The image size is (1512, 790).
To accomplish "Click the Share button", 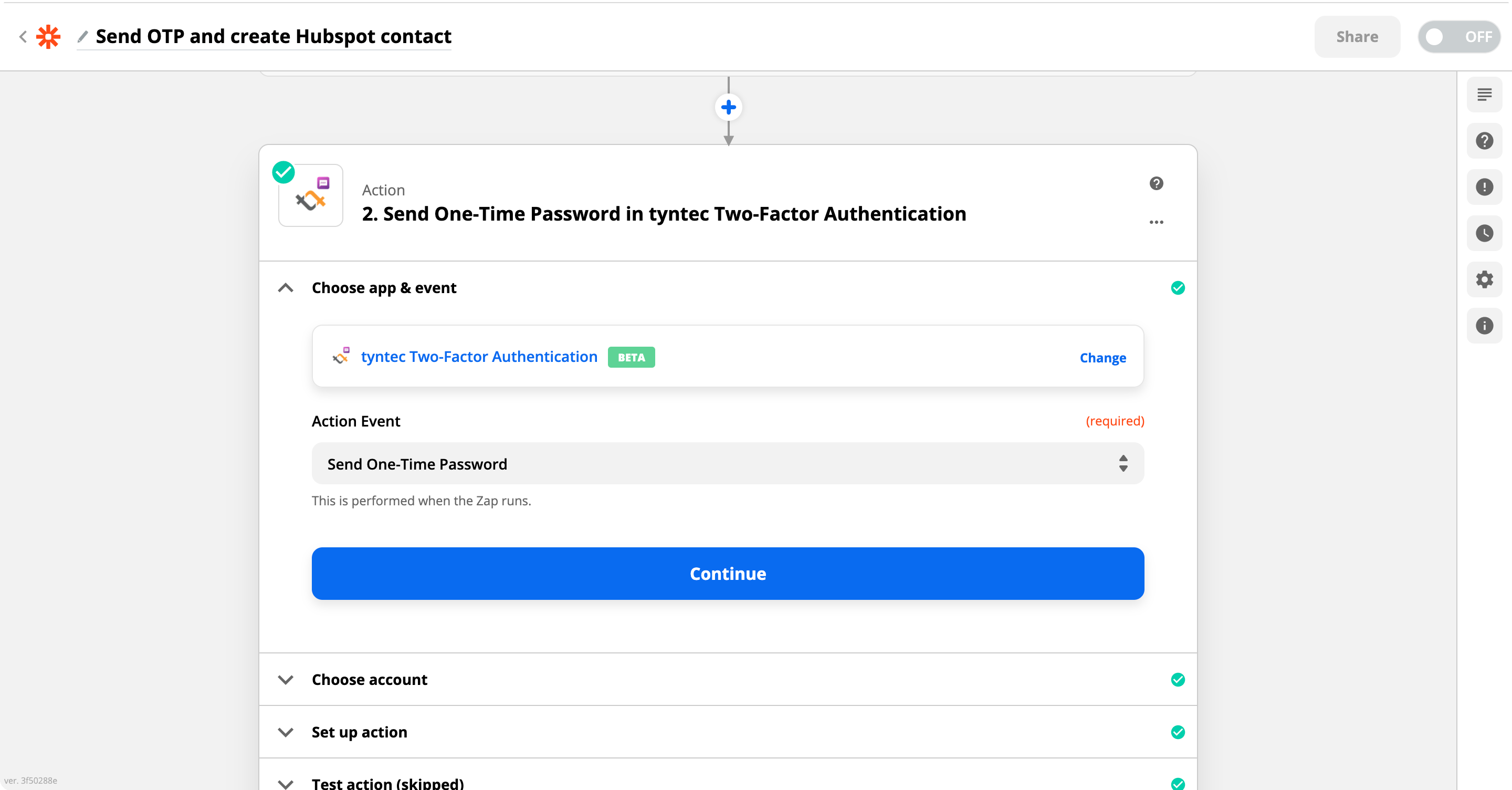I will click(1357, 37).
